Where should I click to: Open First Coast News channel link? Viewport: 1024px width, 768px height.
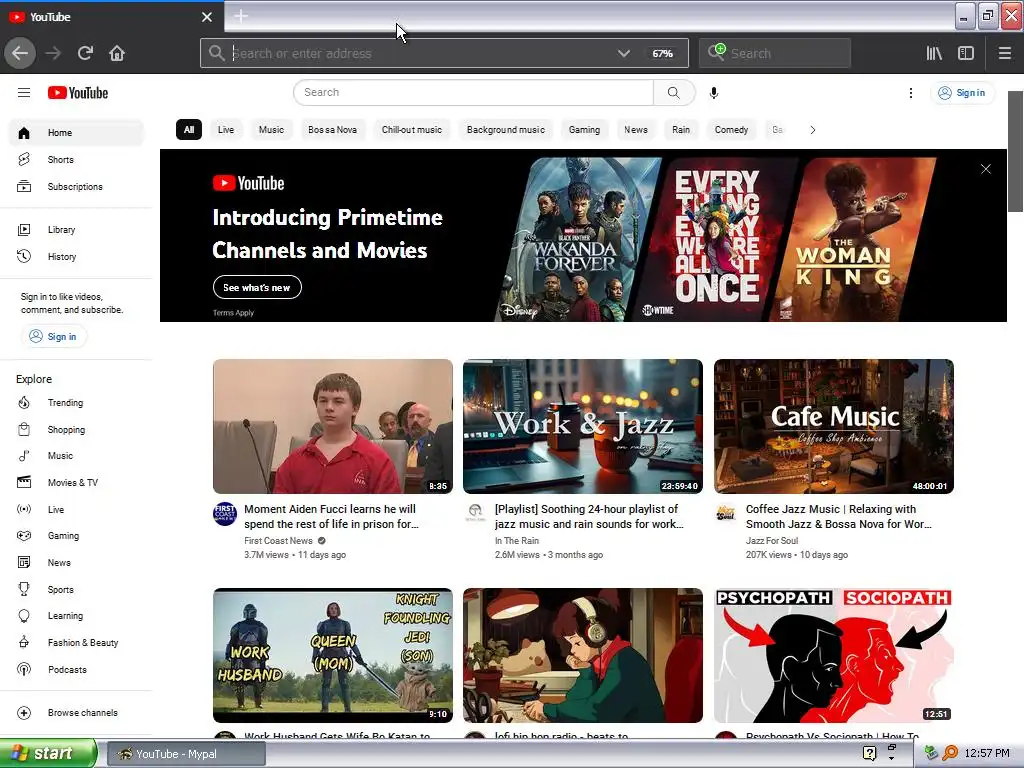[x=278, y=541]
